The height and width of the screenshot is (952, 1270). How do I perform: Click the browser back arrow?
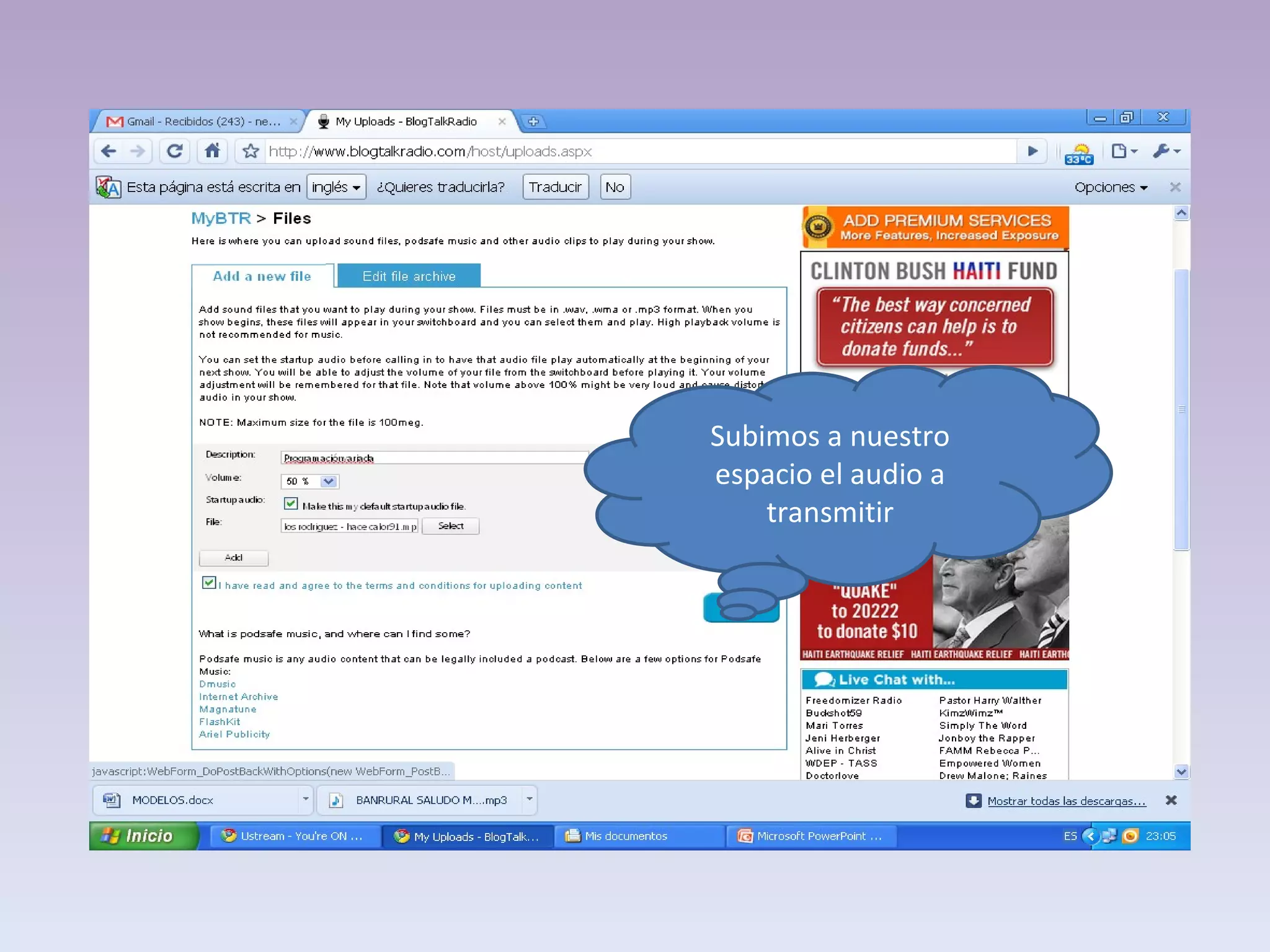[109, 151]
